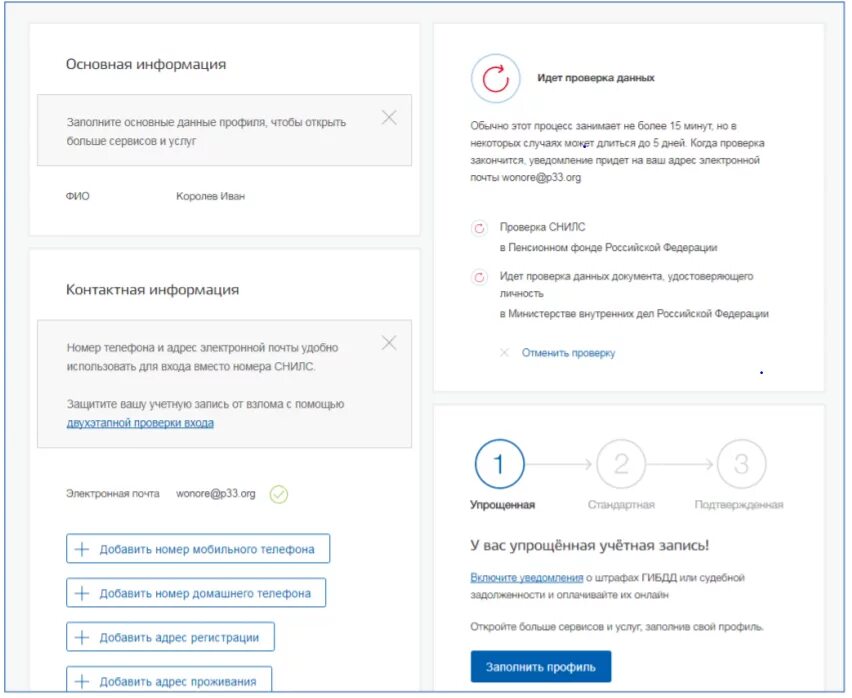Viewport: 852px width, 698px height.
Task: Select step 3 Подтвержденная account circle
Action: [x=742, y=464]
